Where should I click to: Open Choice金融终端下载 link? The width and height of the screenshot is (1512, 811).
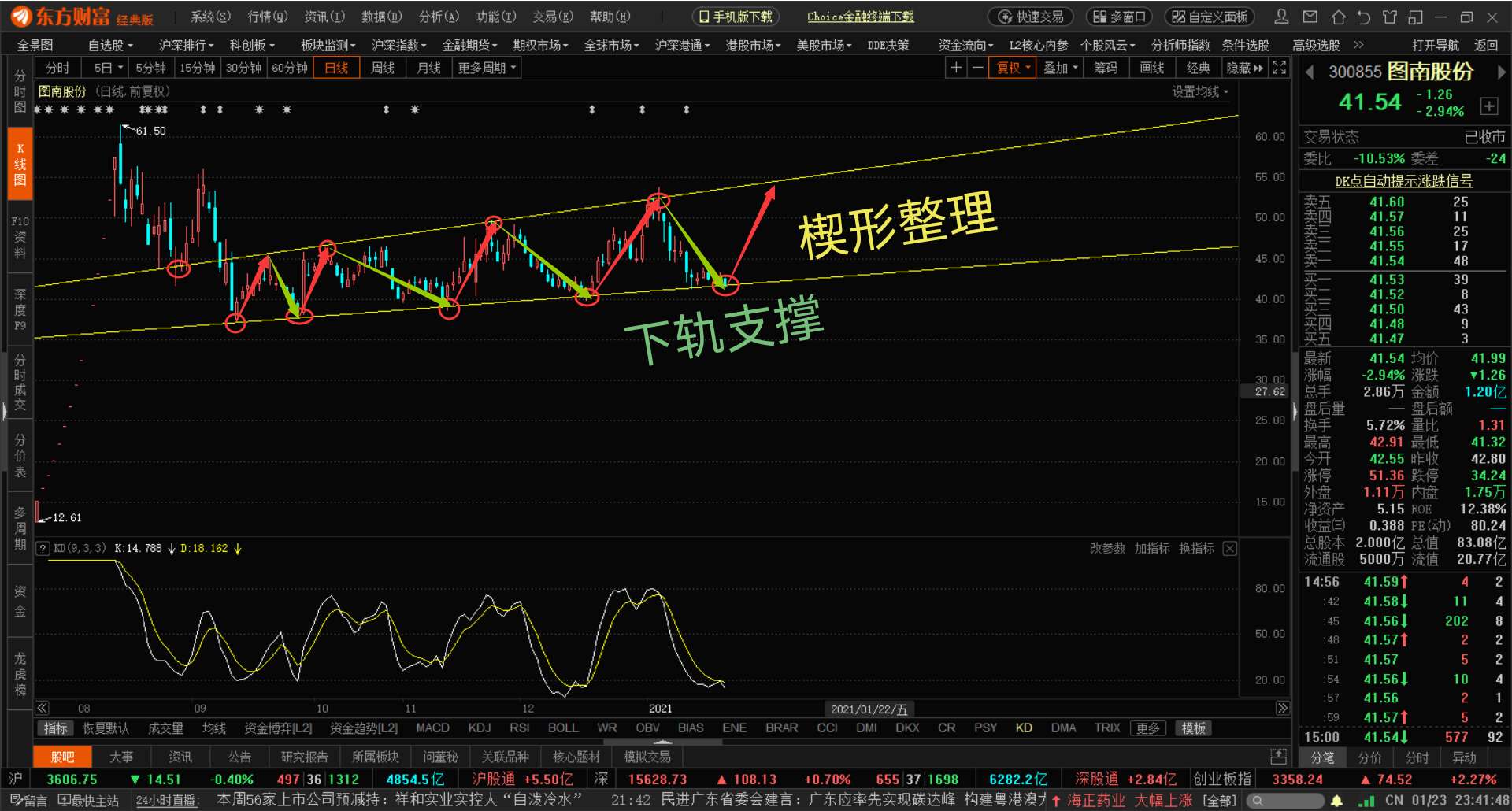860,17
